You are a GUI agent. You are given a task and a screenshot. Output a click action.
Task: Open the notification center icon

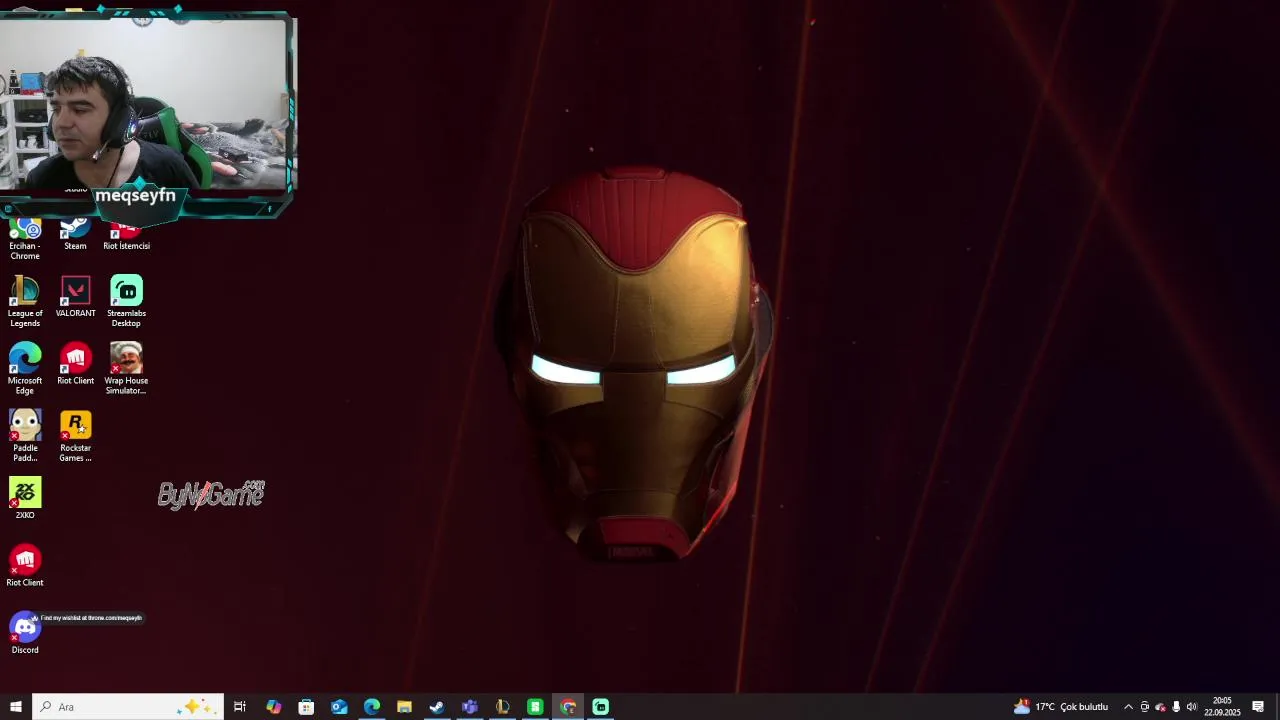[1258, 707]
